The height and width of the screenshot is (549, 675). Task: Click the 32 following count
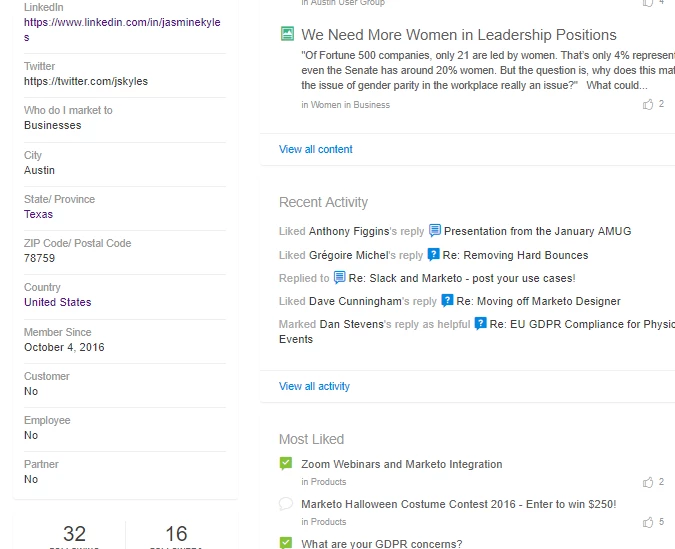[74, 534]
